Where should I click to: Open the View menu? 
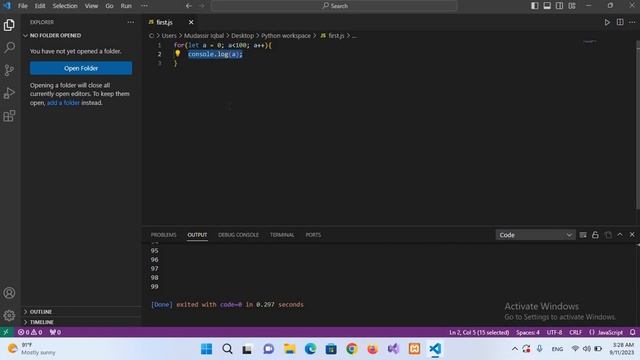[x=91, y=6]
